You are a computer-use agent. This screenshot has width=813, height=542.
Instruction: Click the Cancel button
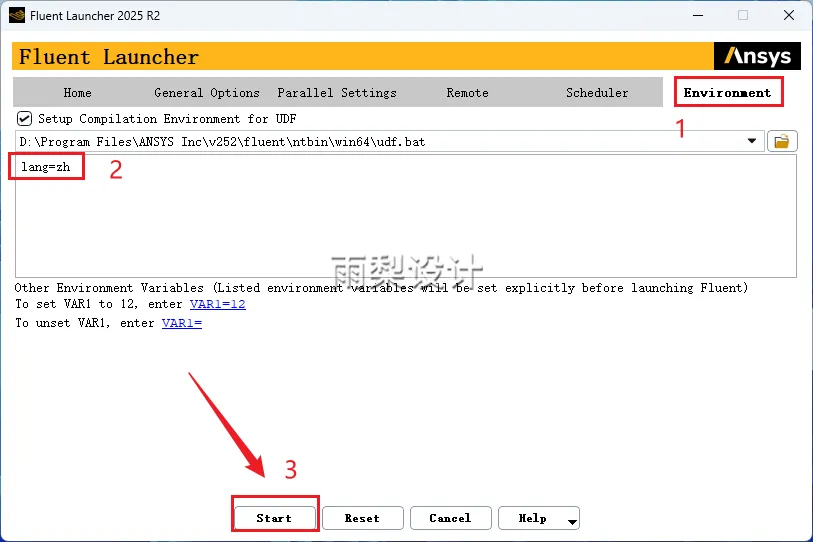point(451,518)
